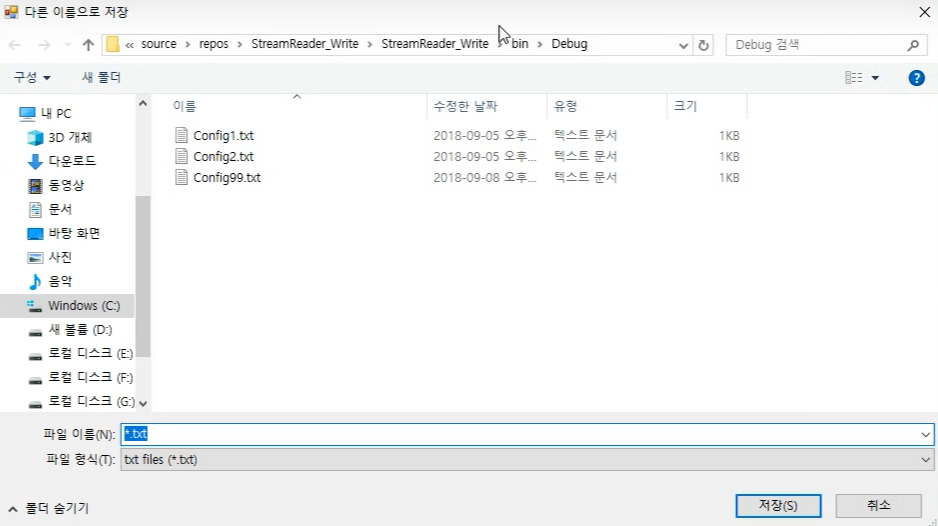The height and width of the screenshot is (526, 938).
Task: Select 로컬 디스크 (F:) drive
Action: (x=90, y=377)
